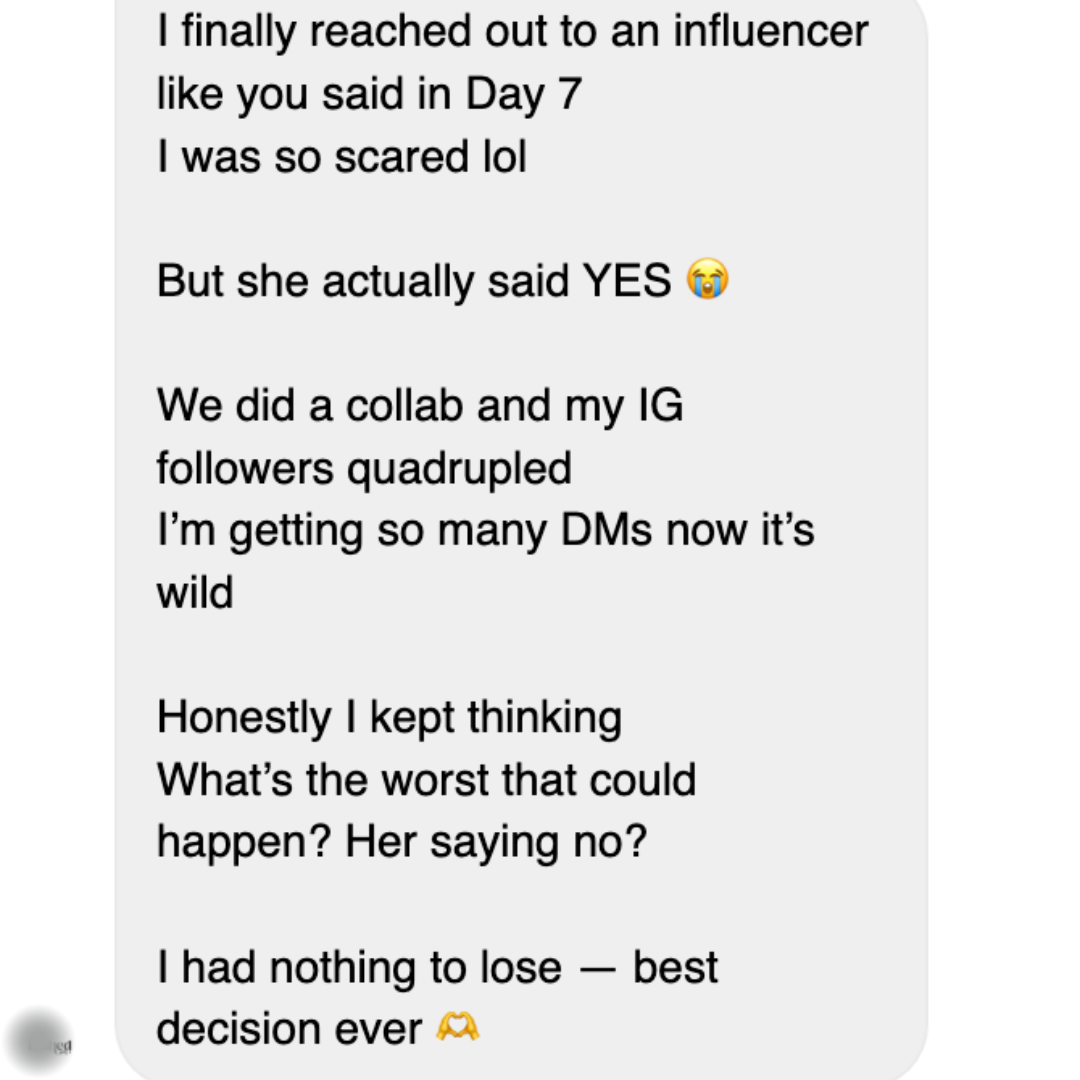Click the text 'like you said in Day 7'
The image size is (1080, 1080).
click(x=369, y=94)
